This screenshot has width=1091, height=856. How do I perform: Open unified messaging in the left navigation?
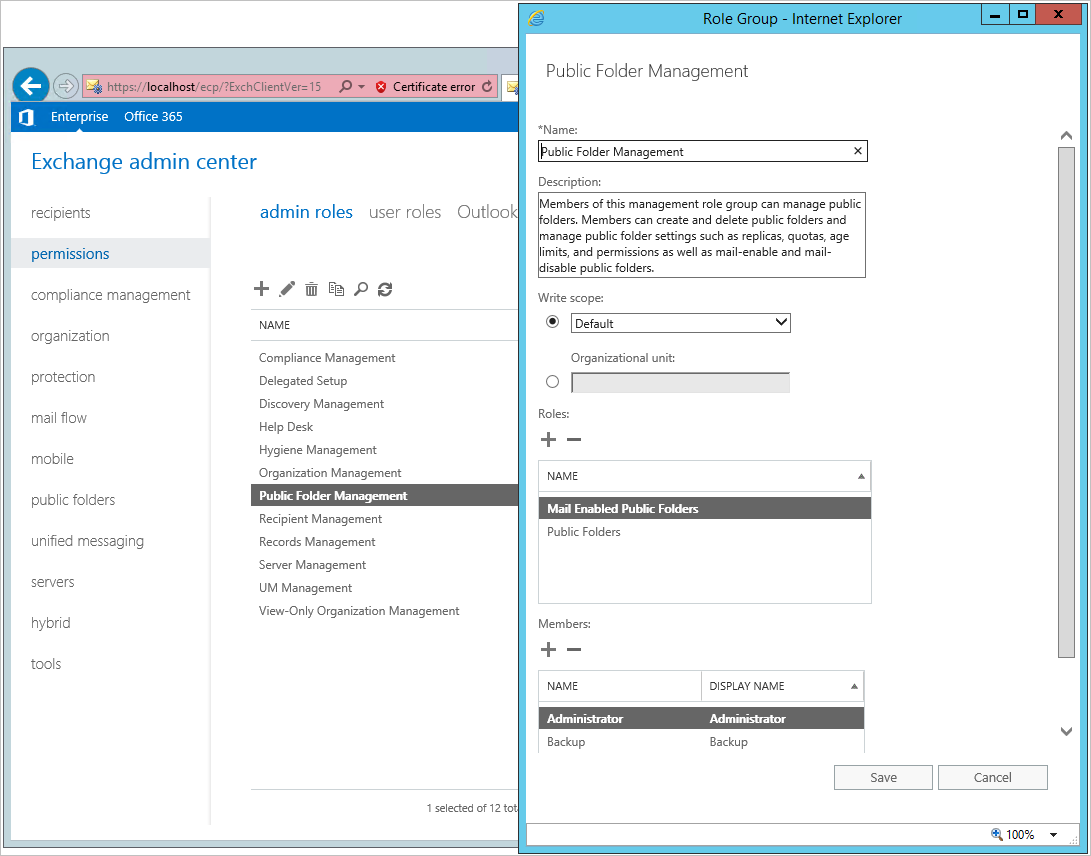click(88, 541)
